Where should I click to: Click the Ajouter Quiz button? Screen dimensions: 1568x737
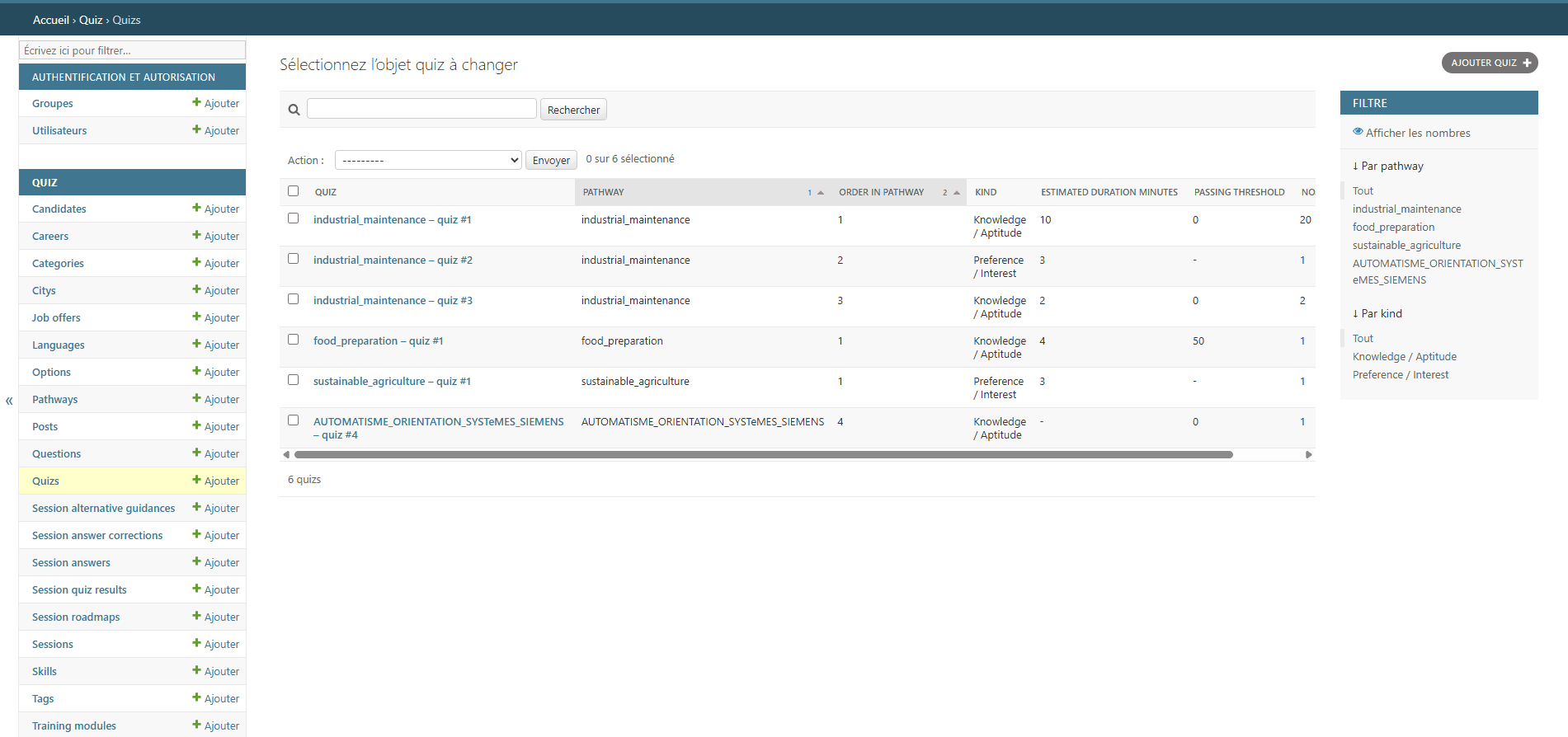click(1490, 63)
